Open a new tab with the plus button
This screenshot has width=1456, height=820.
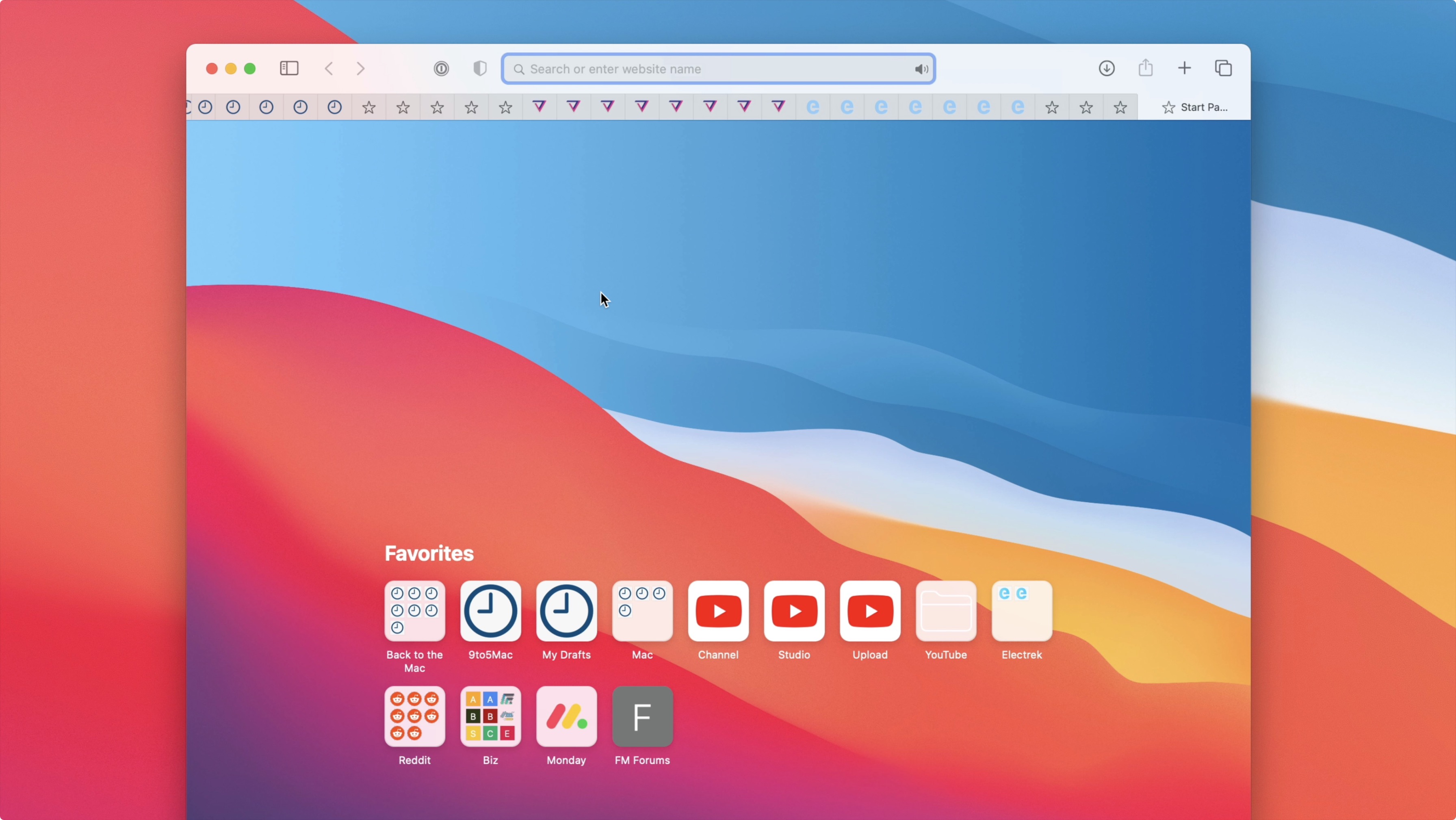(x=1185, y=68)
